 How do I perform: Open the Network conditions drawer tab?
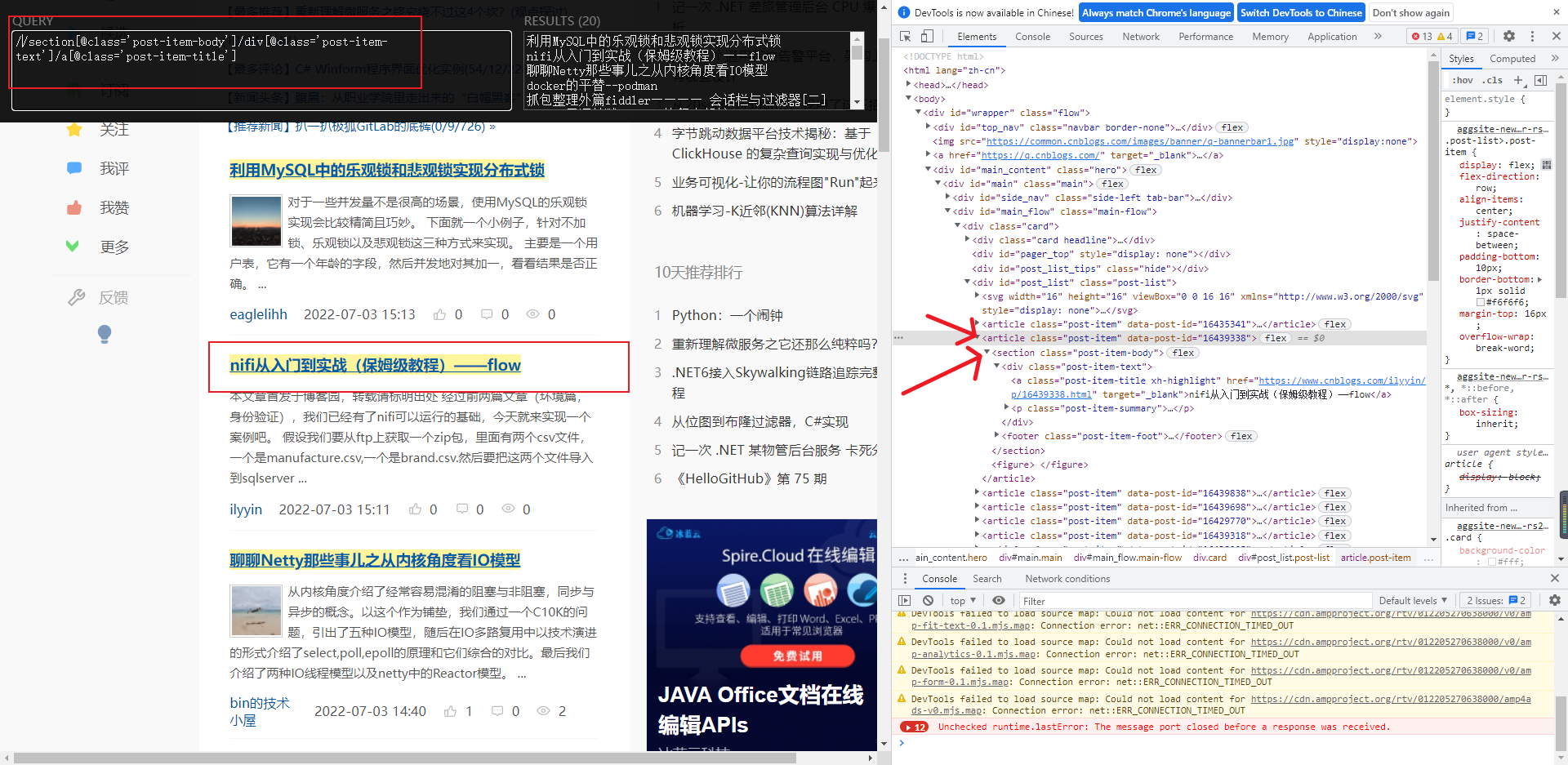(1067, 578)
